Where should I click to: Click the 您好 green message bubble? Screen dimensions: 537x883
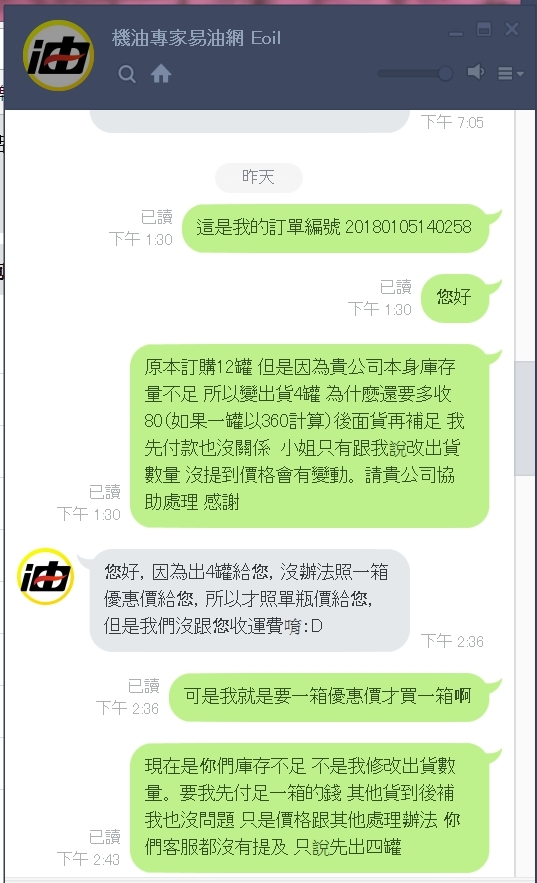[455, 298]
